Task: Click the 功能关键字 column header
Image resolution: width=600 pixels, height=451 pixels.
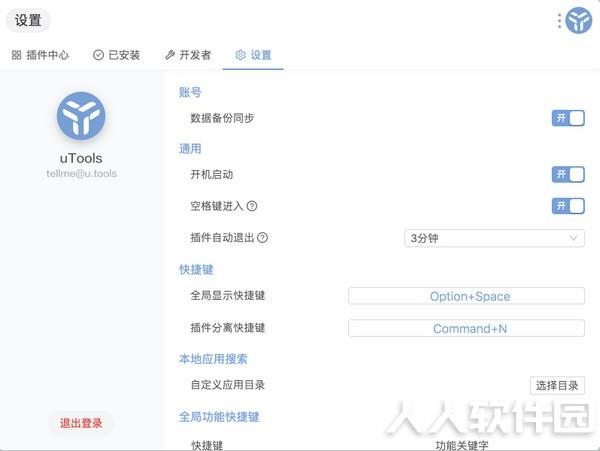Action: [x=462, y=445]
